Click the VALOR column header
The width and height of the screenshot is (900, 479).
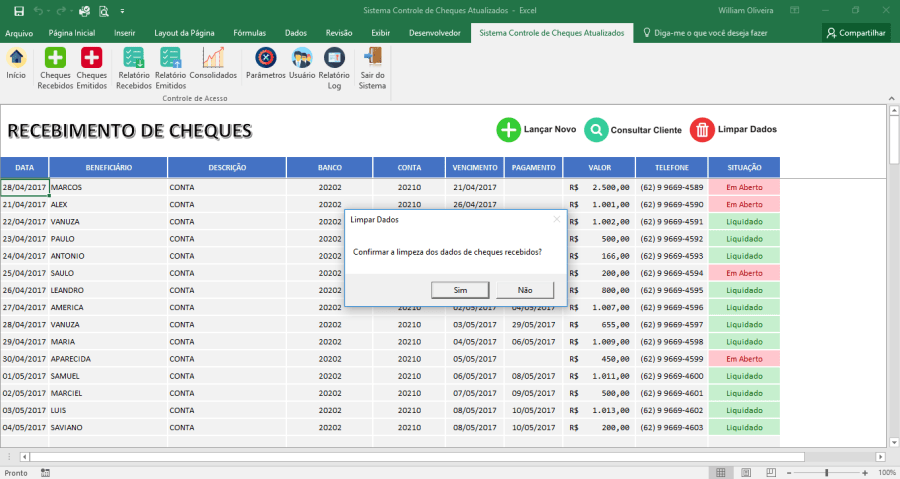[x=599, y=168]
